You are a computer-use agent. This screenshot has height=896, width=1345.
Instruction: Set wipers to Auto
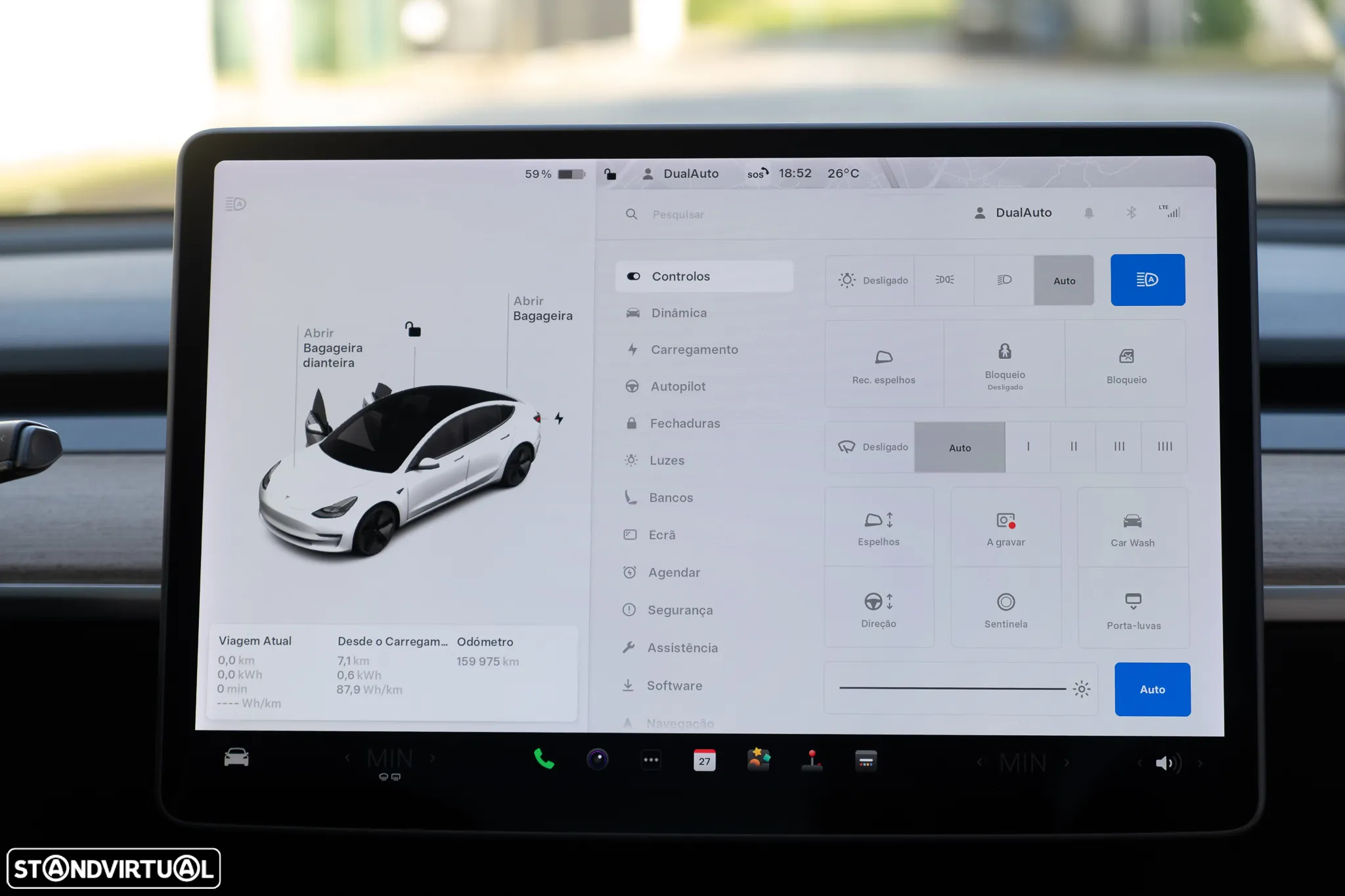pyautogui.click(x=959, y=448)
